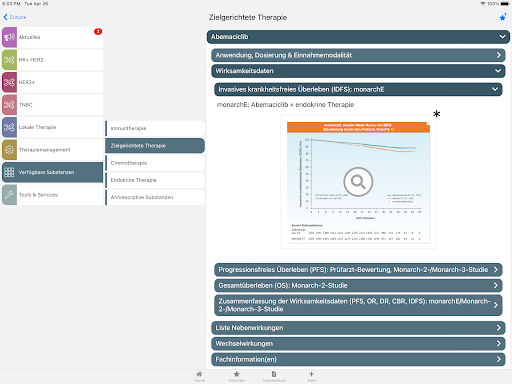Open Favoriten tab in bottom bar
Image resolution: width=512 pixels, height=384 pixels.
(x=237, y=376)
